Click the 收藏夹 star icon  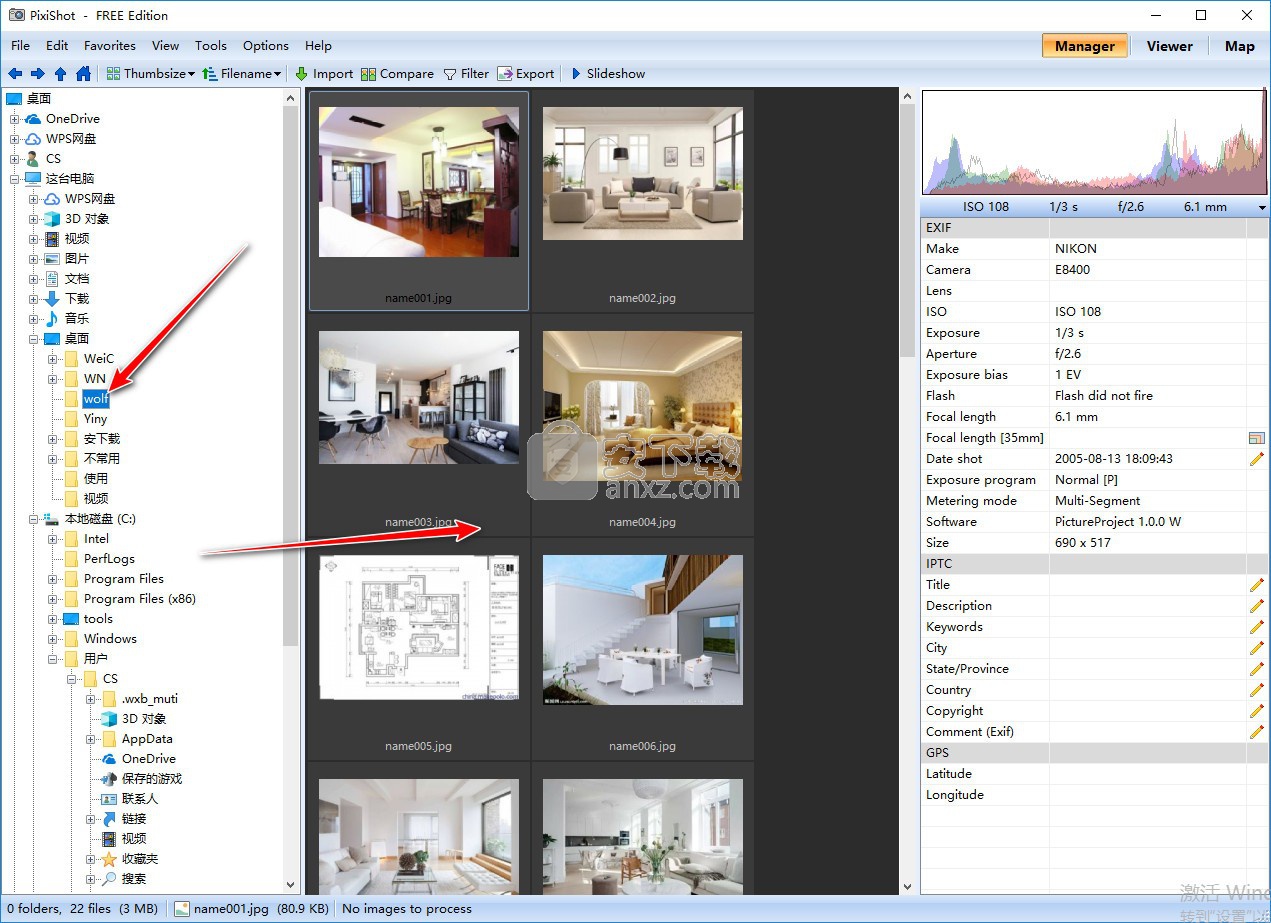(110, 859)
